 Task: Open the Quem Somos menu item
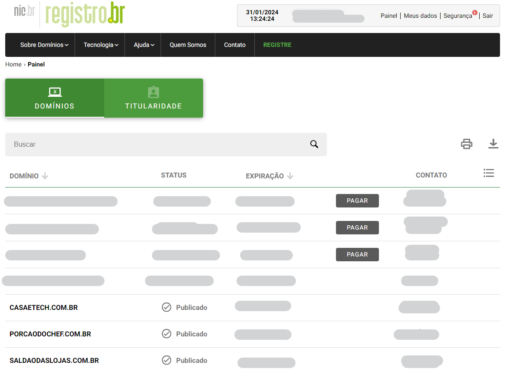point(188,45)
